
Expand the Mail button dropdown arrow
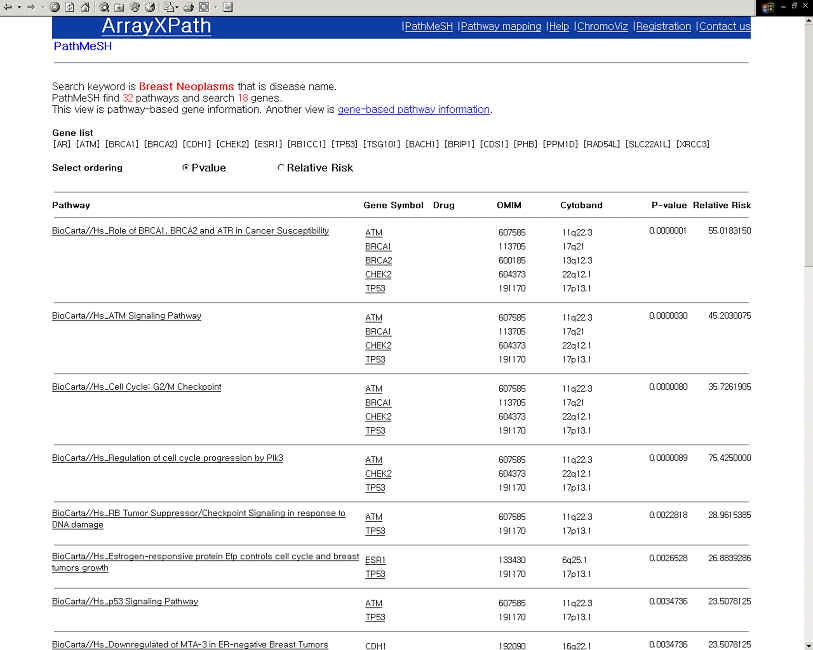pyautogui.click(x=178, y=7)
